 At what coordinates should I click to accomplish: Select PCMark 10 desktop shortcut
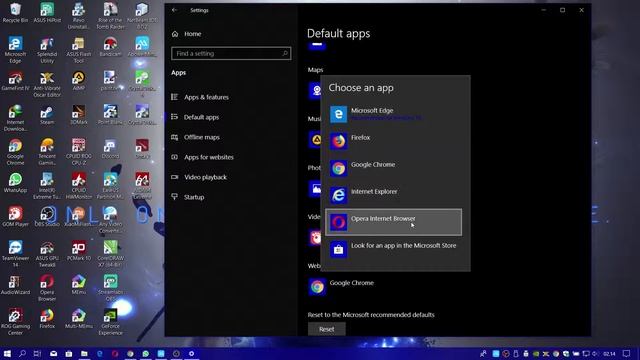(78, 251)
